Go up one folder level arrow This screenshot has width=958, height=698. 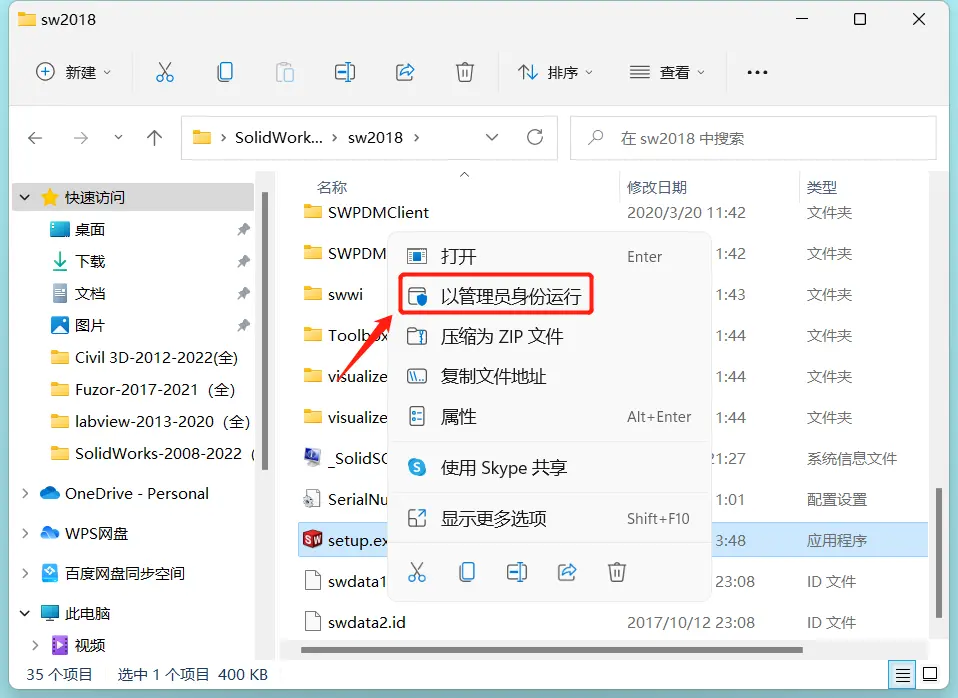point(155,138)
